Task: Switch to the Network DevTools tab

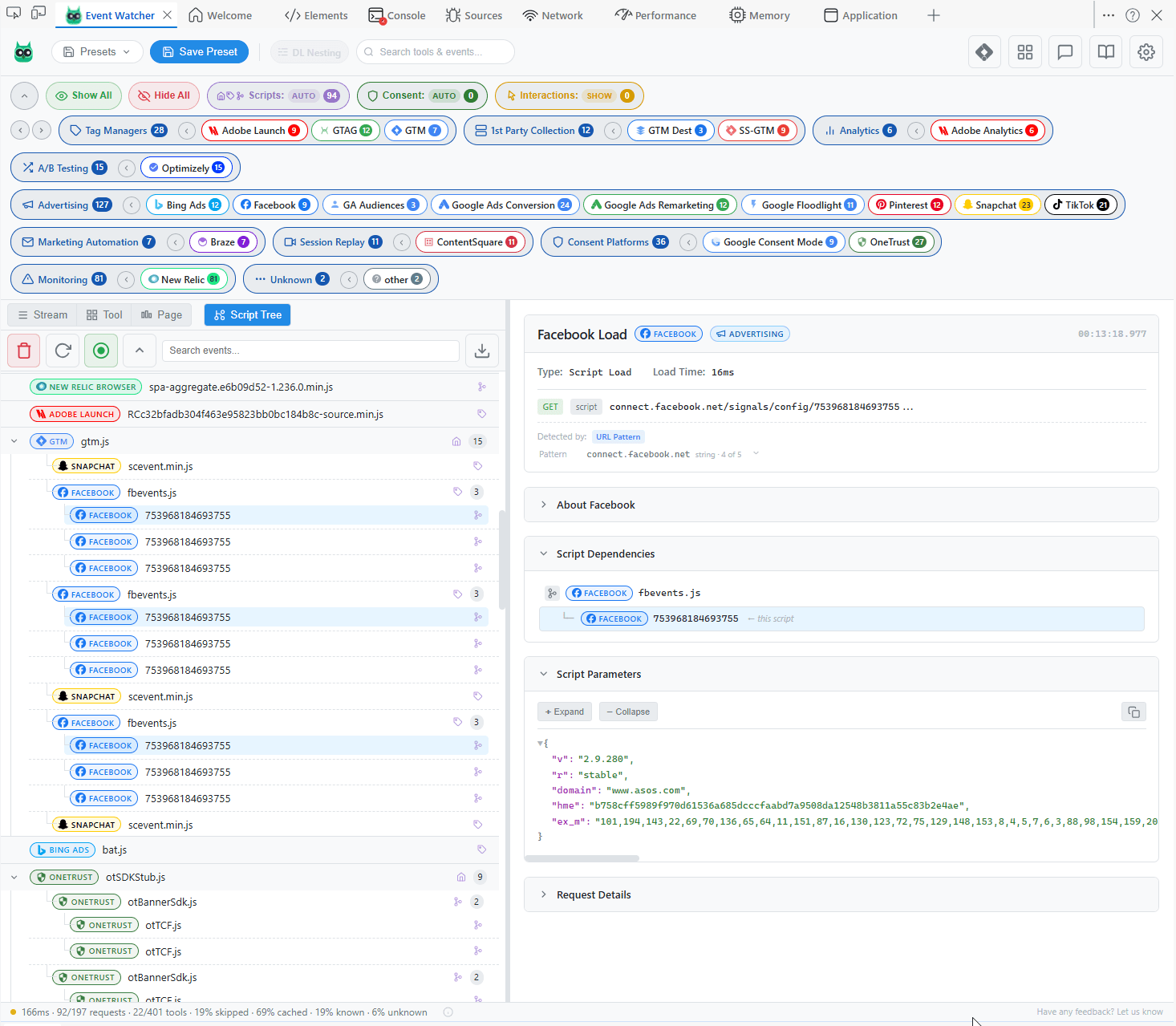Action: [552, 14]
